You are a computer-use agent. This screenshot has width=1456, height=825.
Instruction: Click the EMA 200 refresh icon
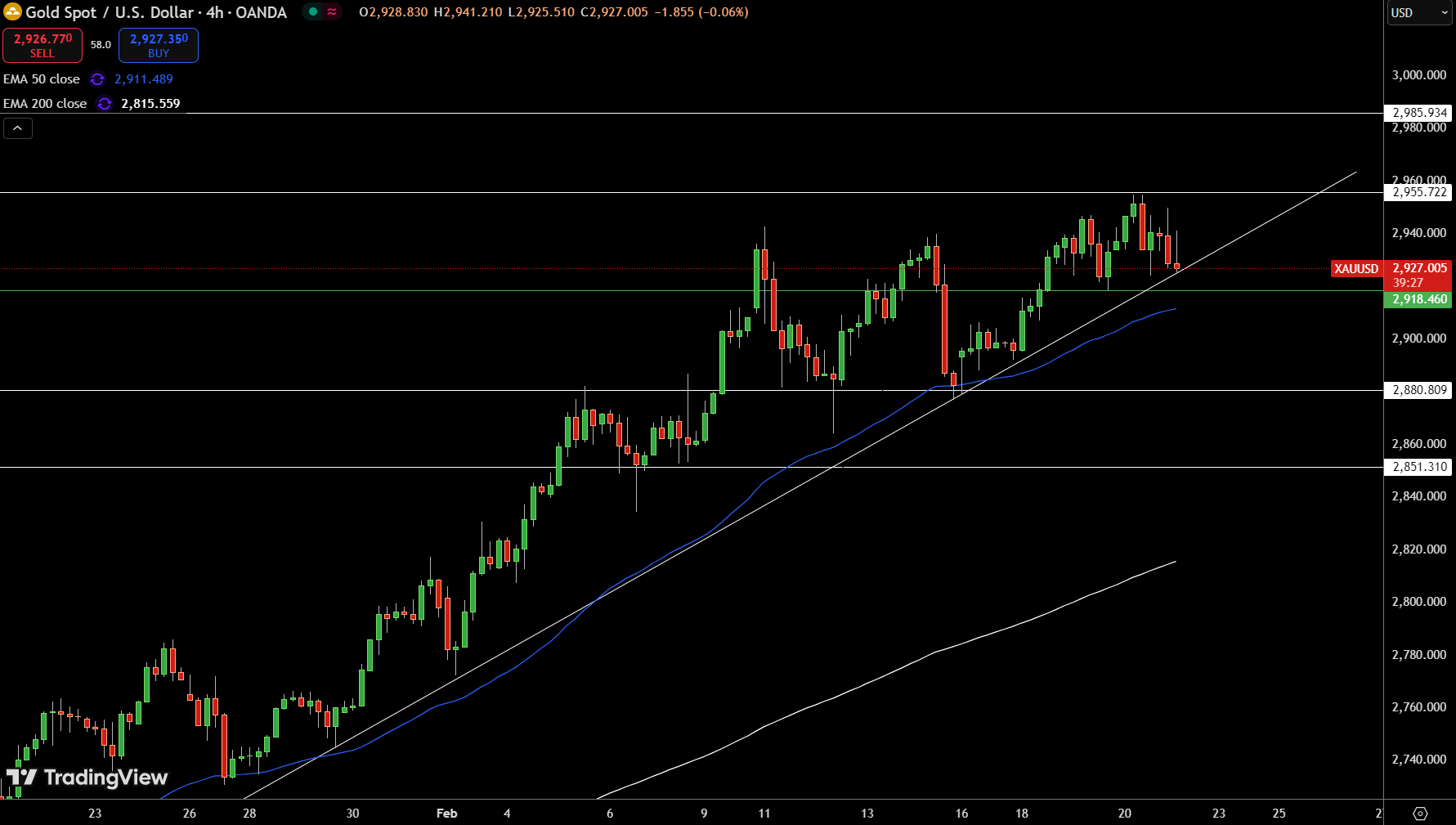(x=105, y=104)
